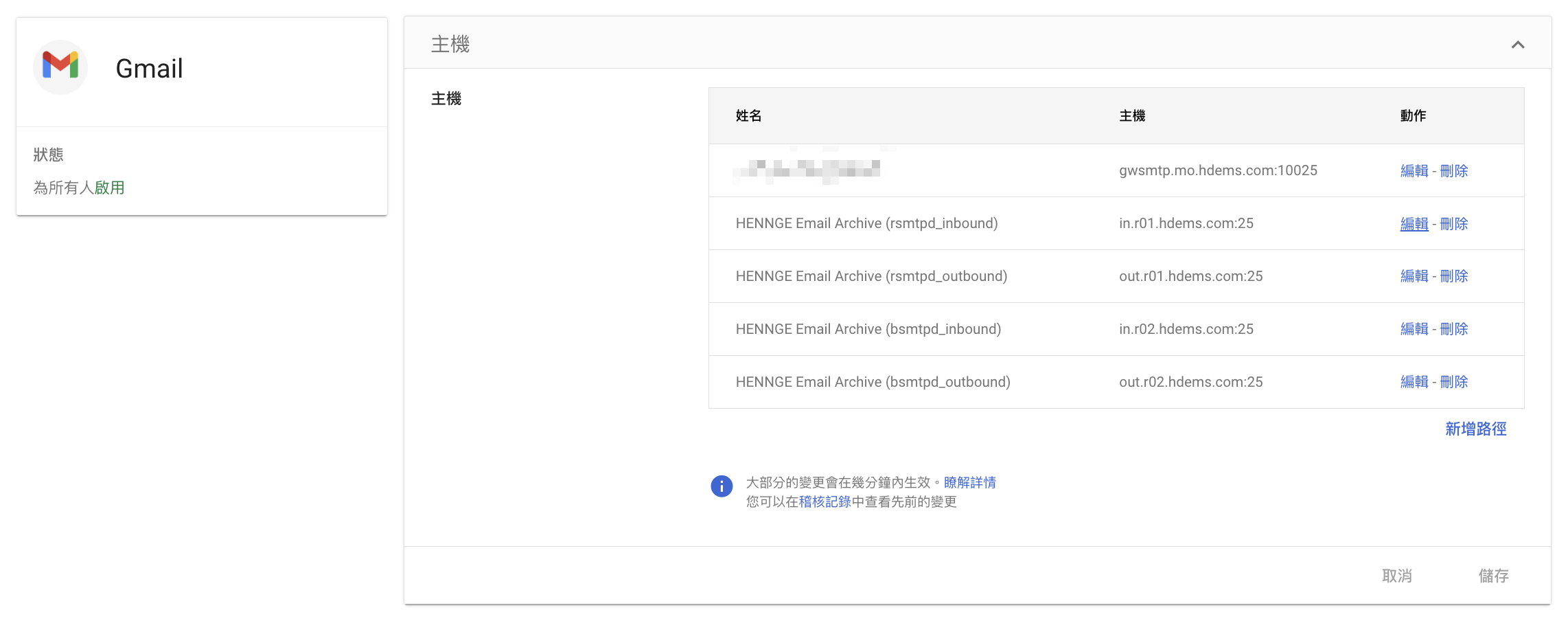The height and width of the screenshot is (632, 1568).
Task: Click the 儲存 save button
Action: 1493,576
